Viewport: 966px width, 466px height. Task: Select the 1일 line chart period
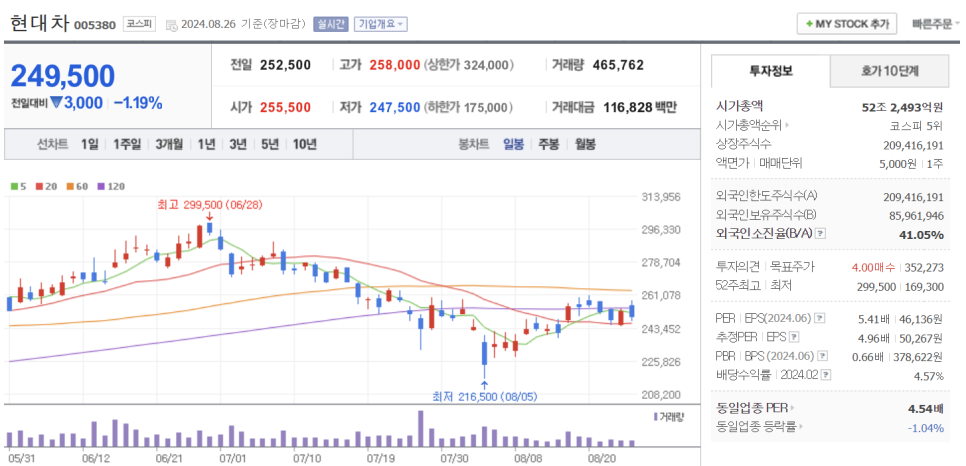pos(89,144)
